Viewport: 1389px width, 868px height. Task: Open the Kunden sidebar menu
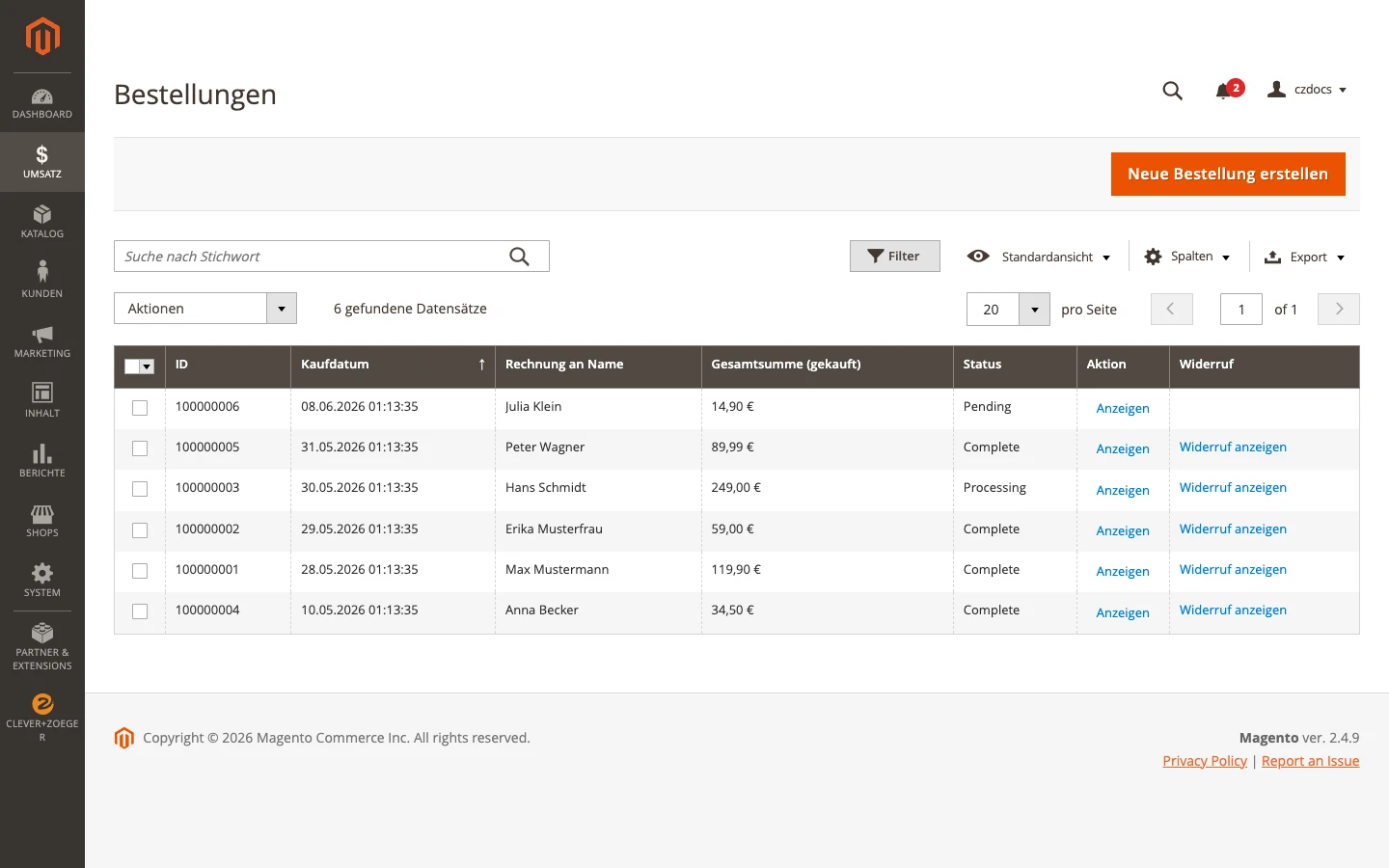tap(42, 282)
